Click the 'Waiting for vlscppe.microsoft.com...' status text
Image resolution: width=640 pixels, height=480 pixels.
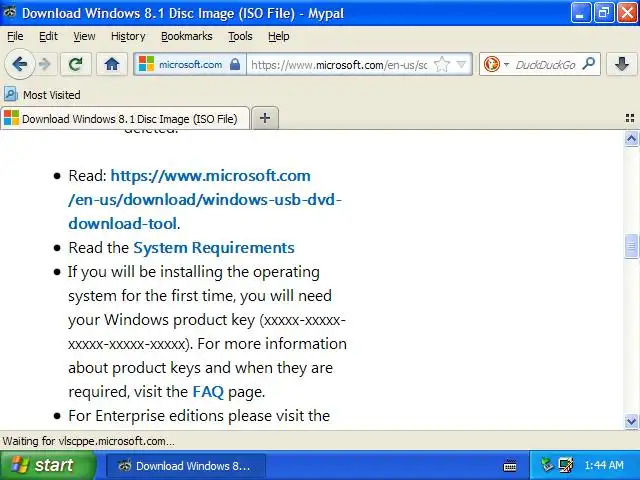point(89,441)
